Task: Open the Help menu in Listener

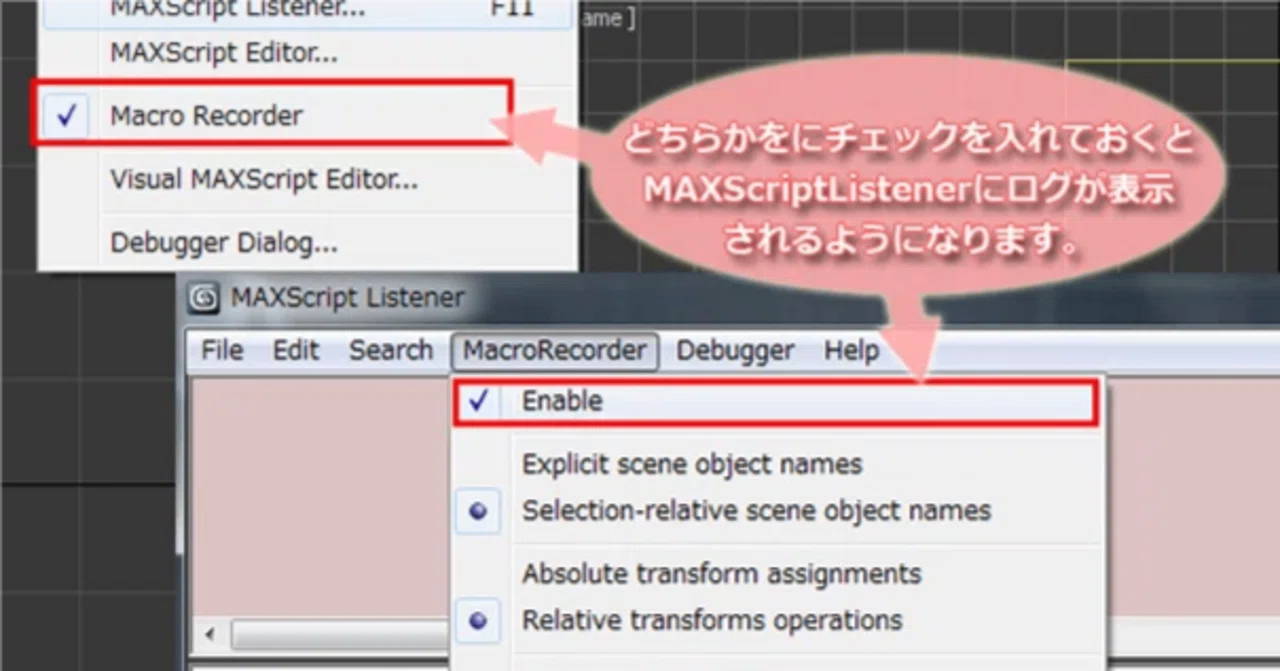Action: coord(851,351)
